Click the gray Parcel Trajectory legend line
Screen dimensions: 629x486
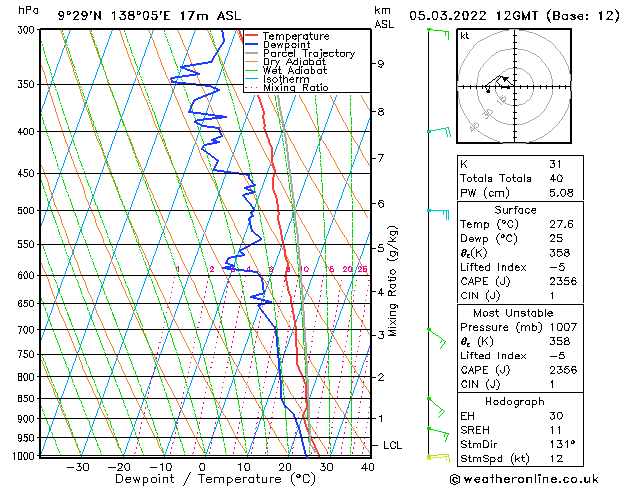pos(251,53)
